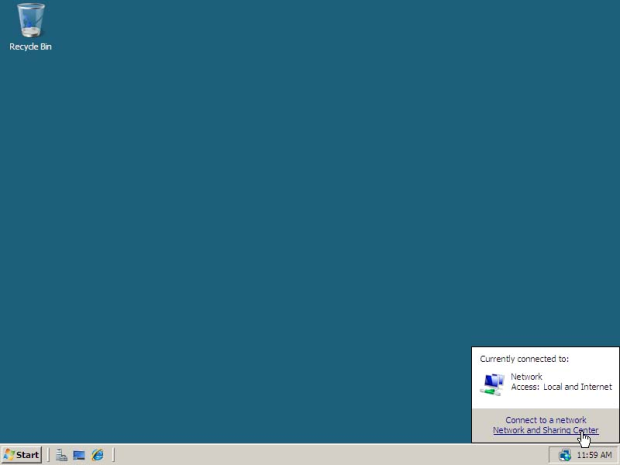The width and height of the screenshot is (620, 465).
Task: Click the 11:59 AM taskbar clock
Action: tap(594, 455)
